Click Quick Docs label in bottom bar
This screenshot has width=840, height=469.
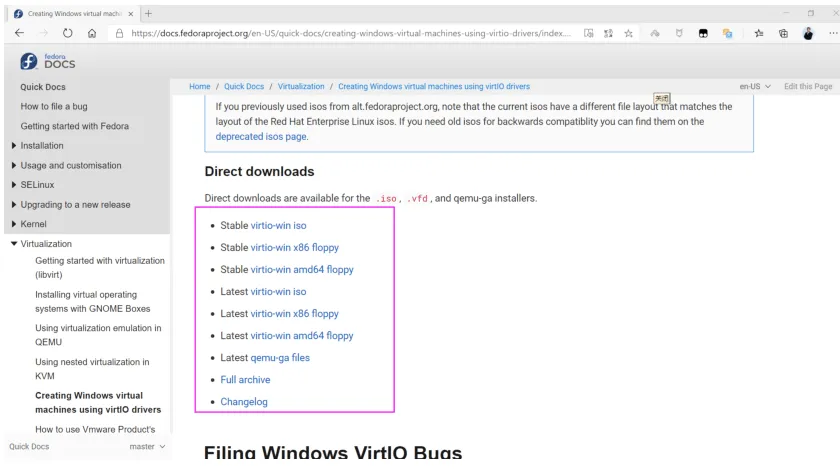click(29, 446)
